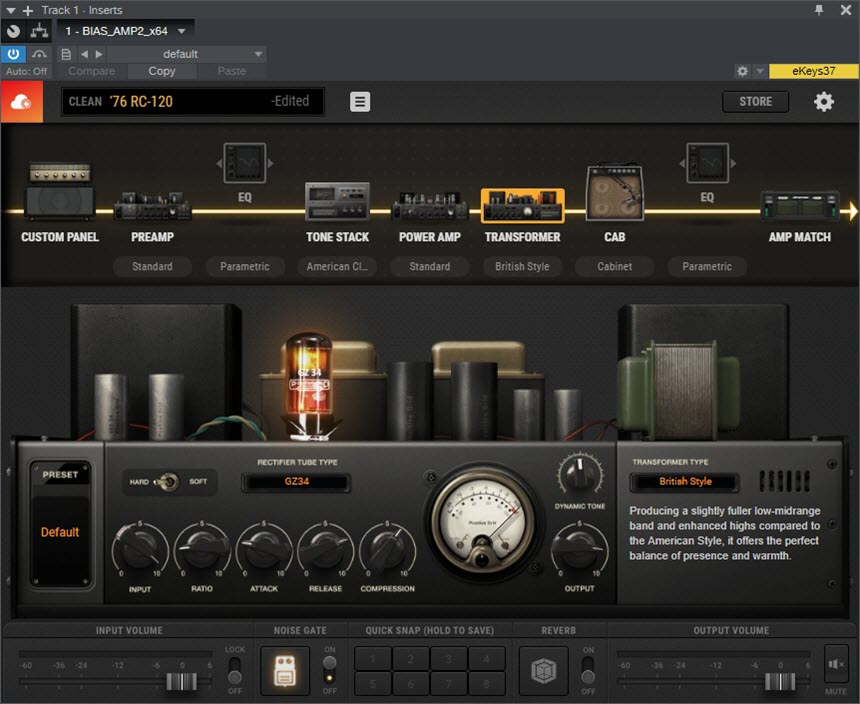Select British Style transformer pill
Viewport: 860px width, 704px height.
pos(522,266)
